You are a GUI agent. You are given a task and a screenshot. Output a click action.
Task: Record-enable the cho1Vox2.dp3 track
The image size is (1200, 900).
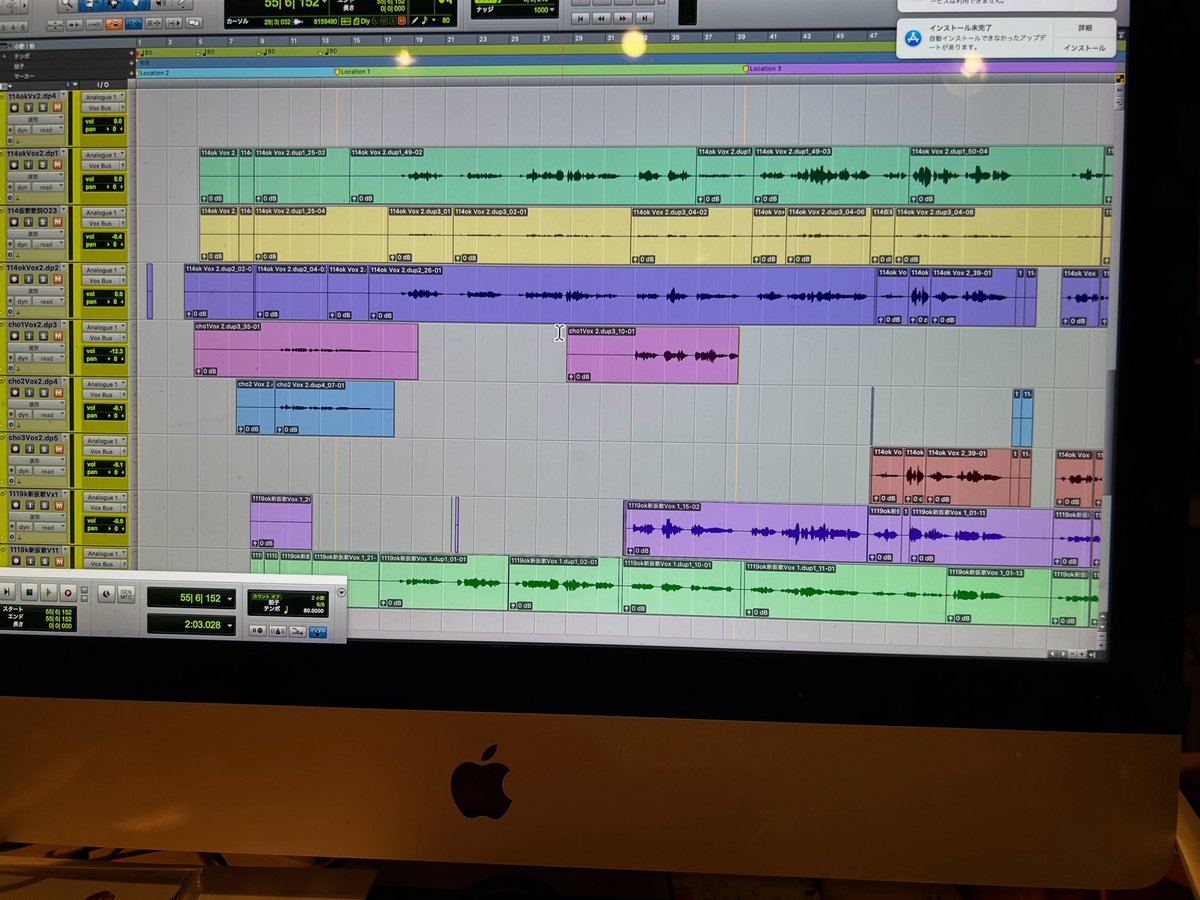[14, 336]
